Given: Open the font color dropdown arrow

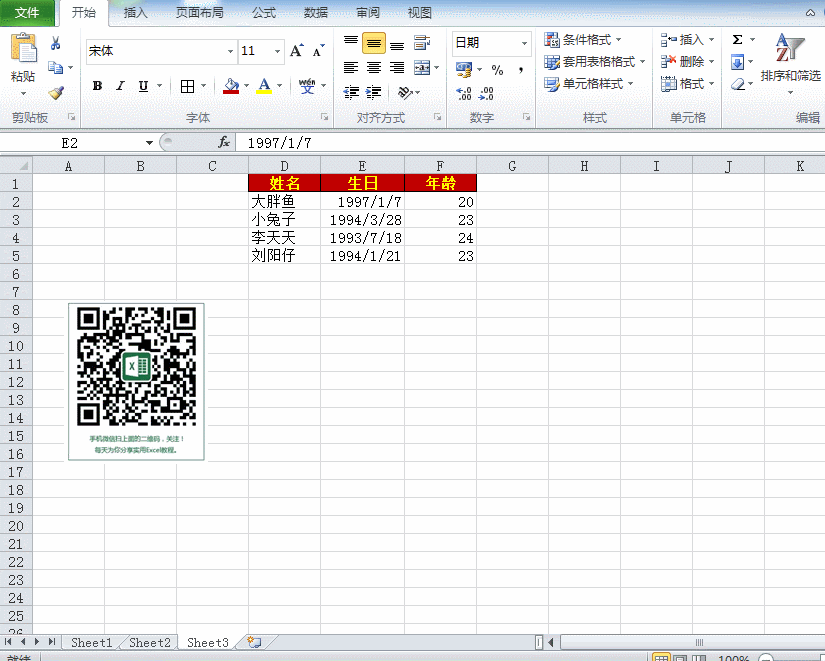Looking at the screenshot, I should (279, 86).
